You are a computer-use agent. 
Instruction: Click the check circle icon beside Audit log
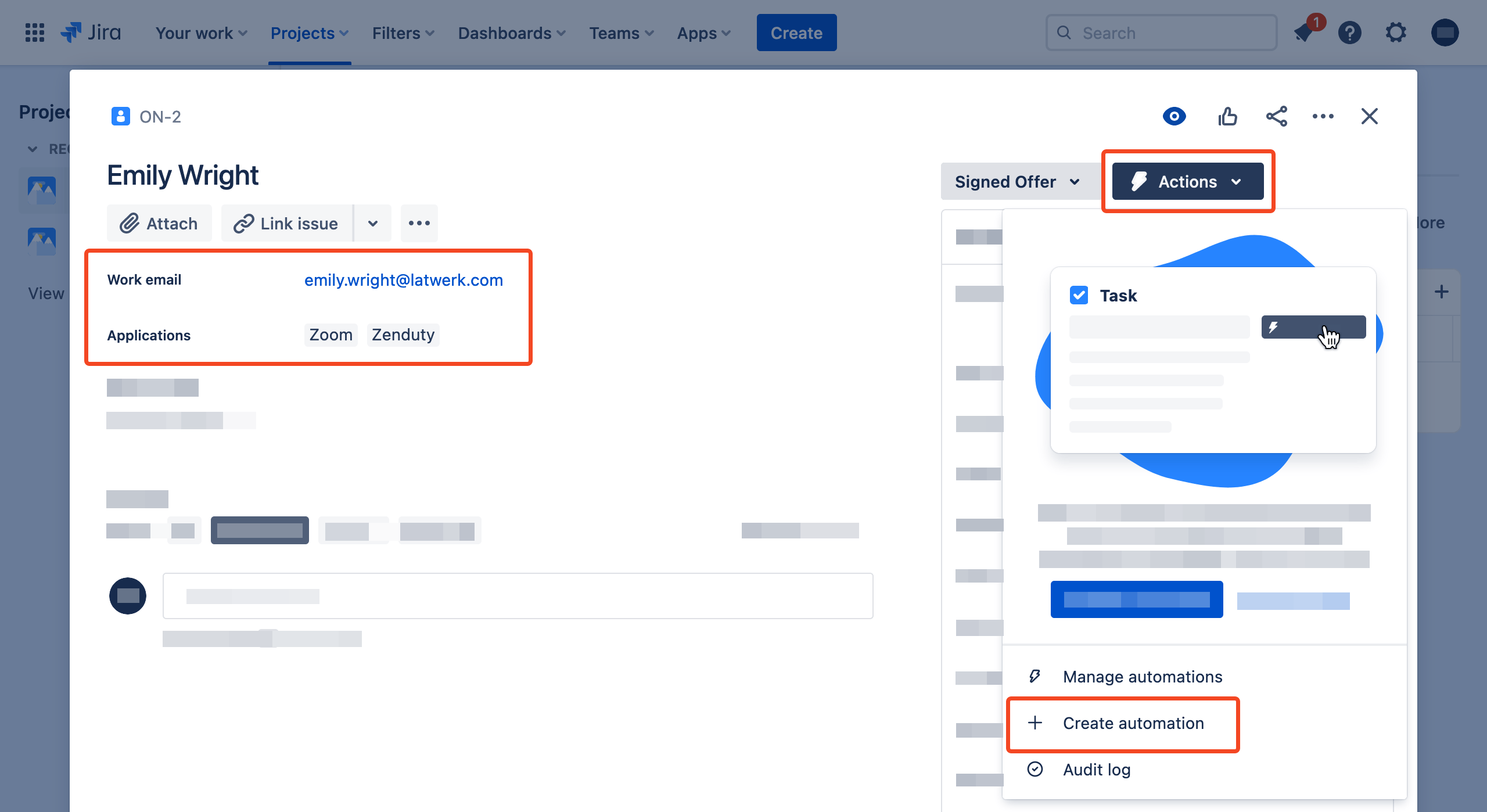click(1035, 769)
